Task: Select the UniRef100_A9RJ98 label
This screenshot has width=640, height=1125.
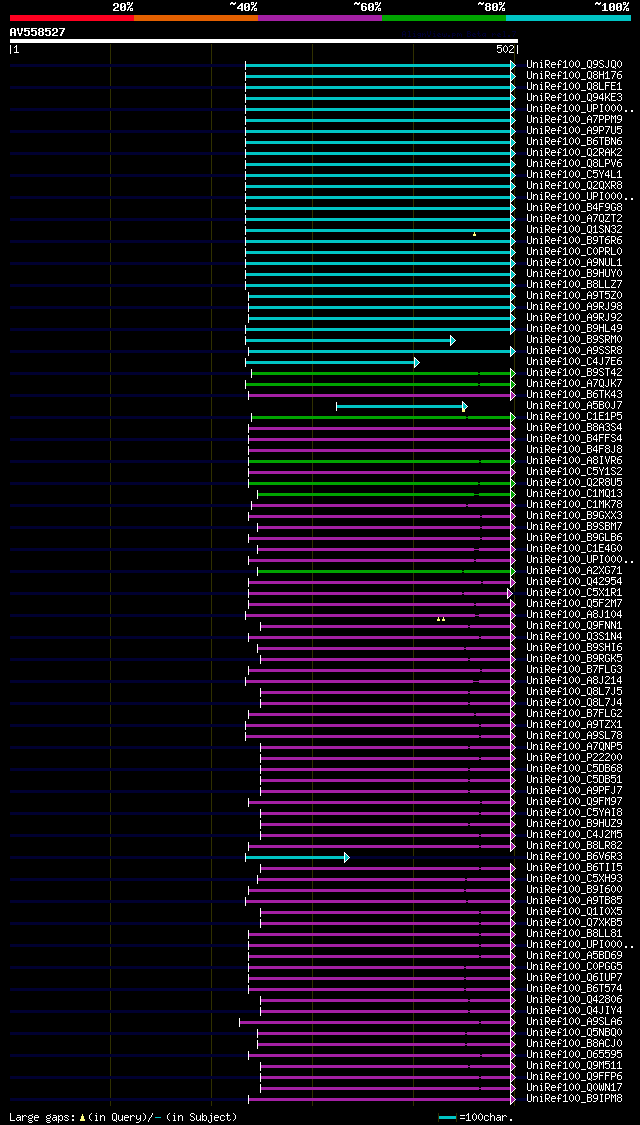Action: click(574, 307)
